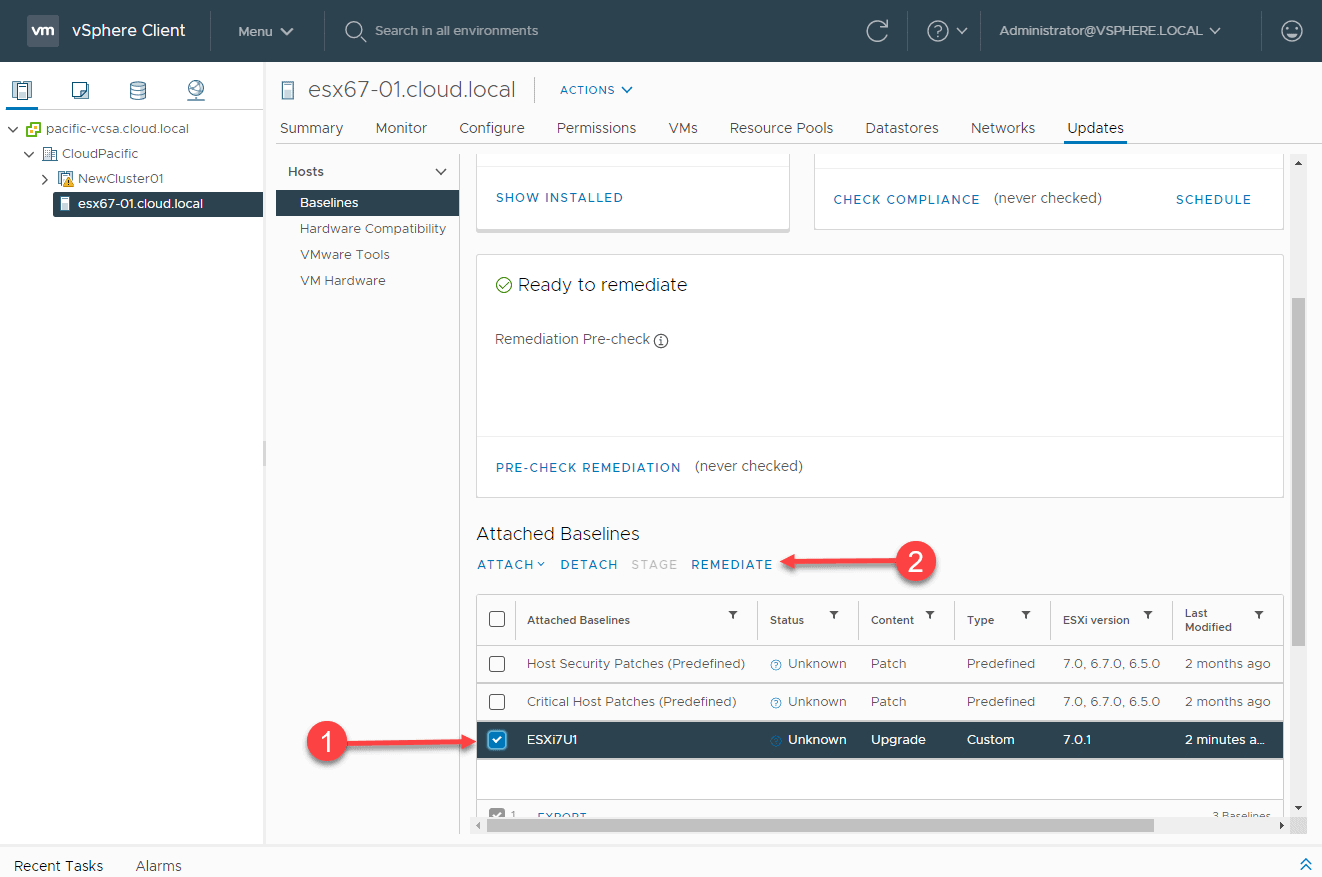Click the smiley feedback icon
1322x877 pixels.
tap(1292, 31)
